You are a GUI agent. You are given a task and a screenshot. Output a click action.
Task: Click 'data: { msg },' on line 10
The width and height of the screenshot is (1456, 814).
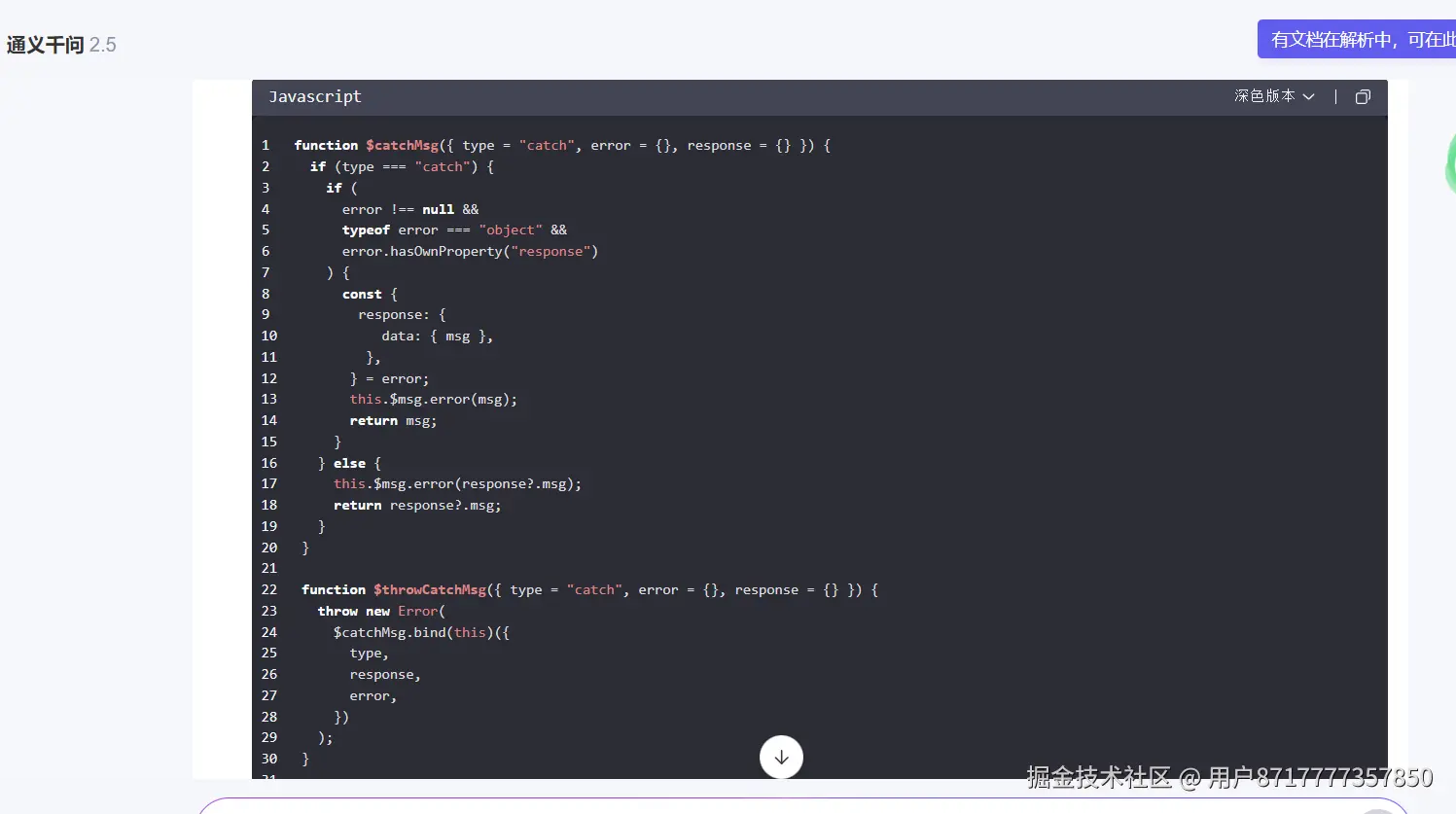click(x=438, y=336)
